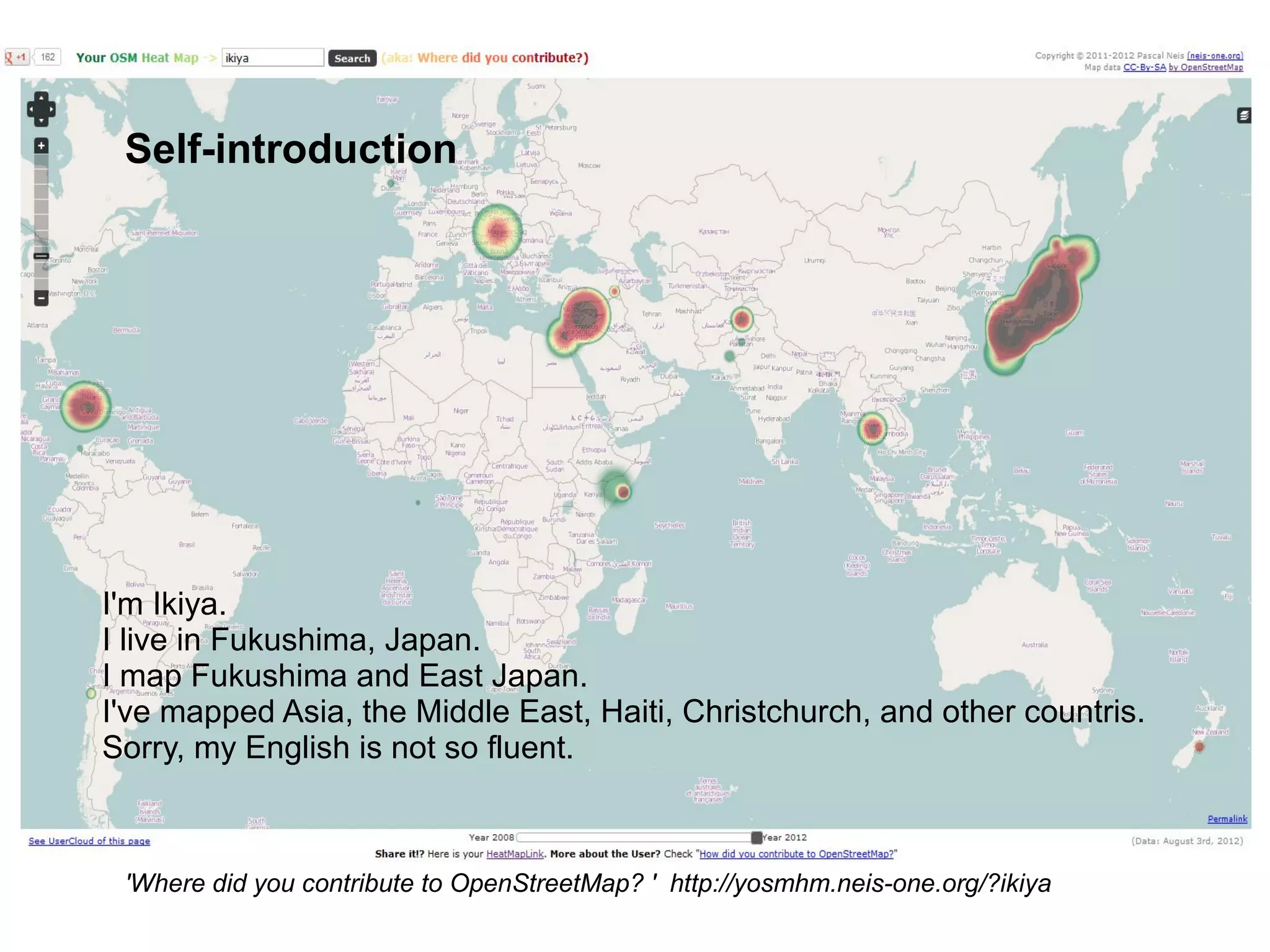Image resolution: width=1270 pixels, height=952 pixels.
Task: Open How did you contribute to OpenStreetMap
Action: [796, 854]
